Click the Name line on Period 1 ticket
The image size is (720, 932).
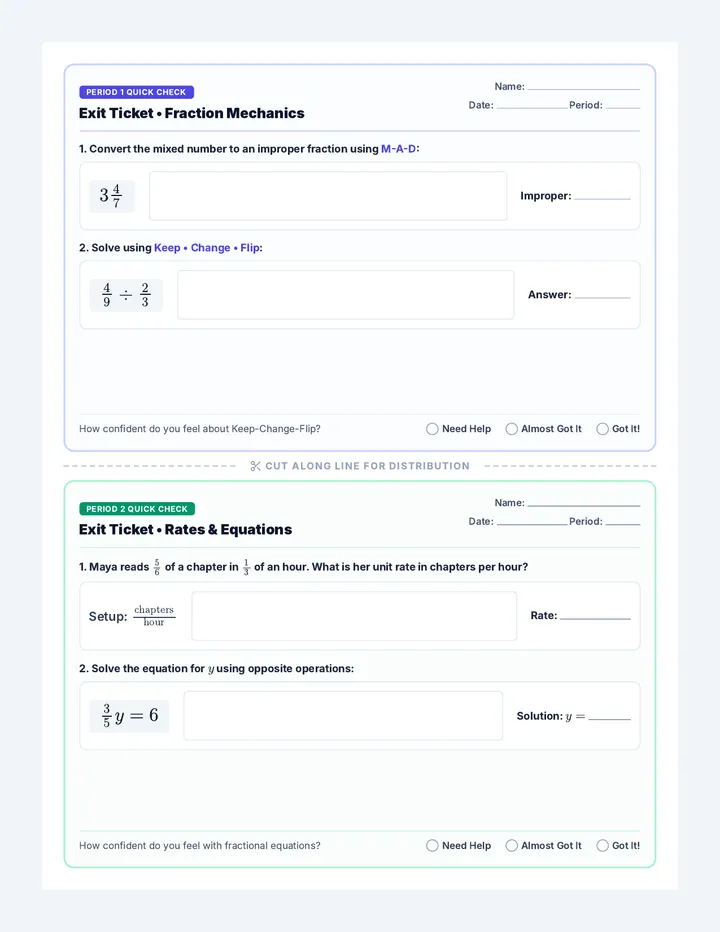coord(584,87)
